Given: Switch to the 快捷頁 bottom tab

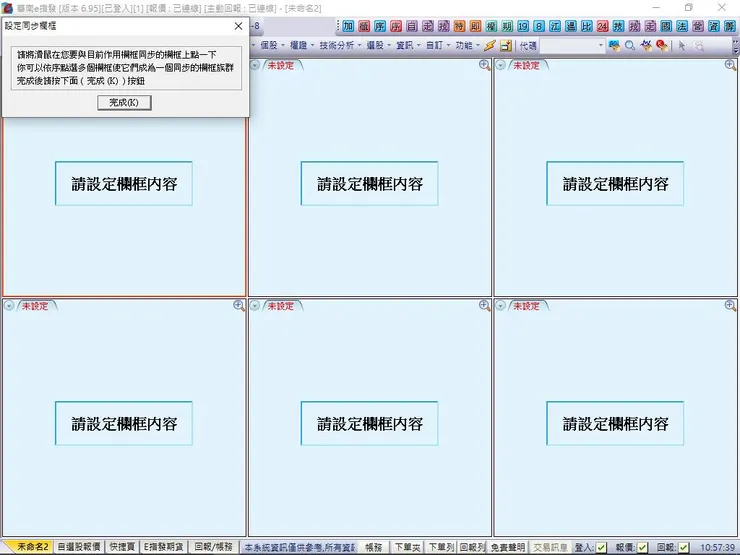Looking at the screenshot, I should pos(122,547).
